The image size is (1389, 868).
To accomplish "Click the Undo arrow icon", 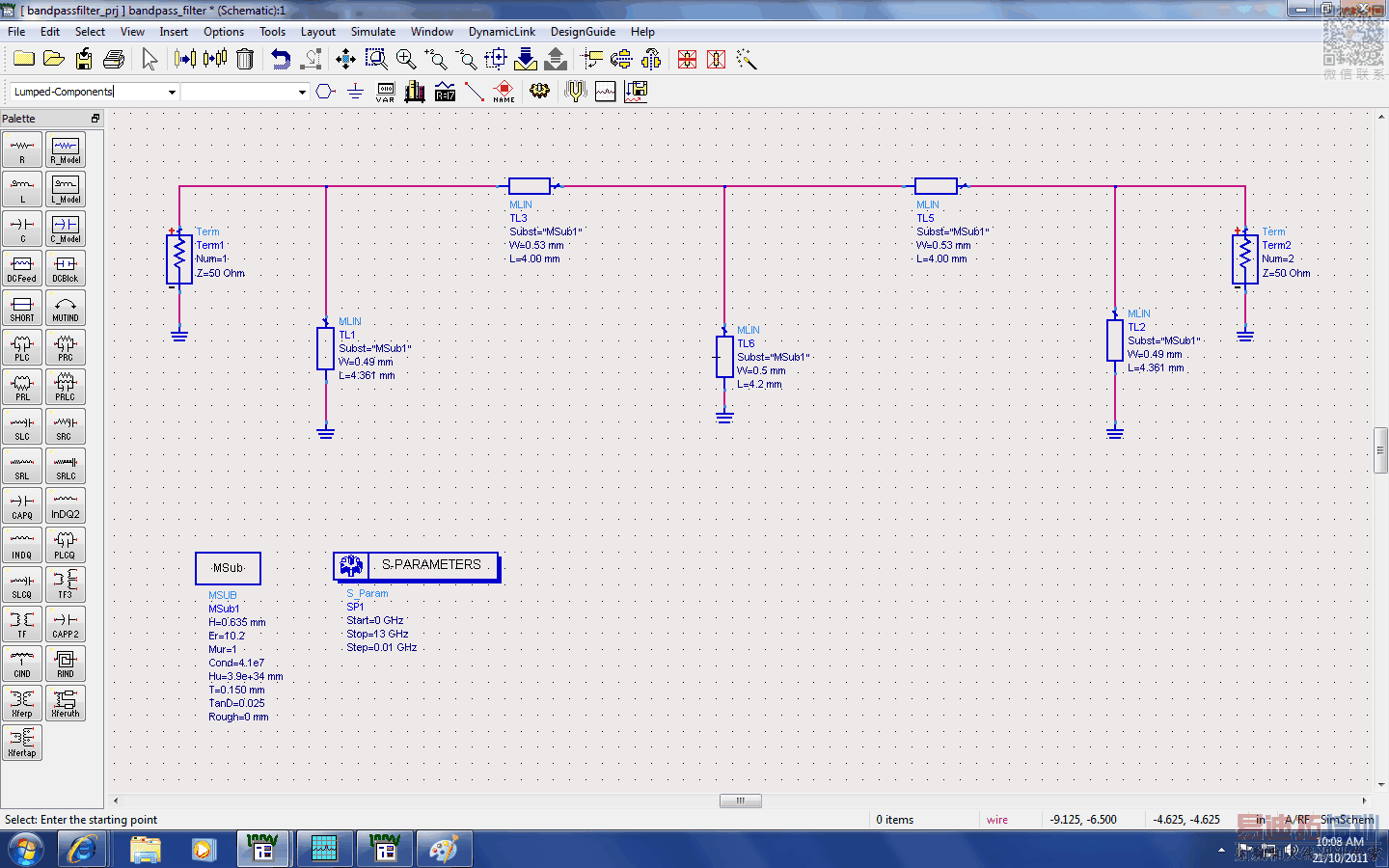I will coord(281,59).
